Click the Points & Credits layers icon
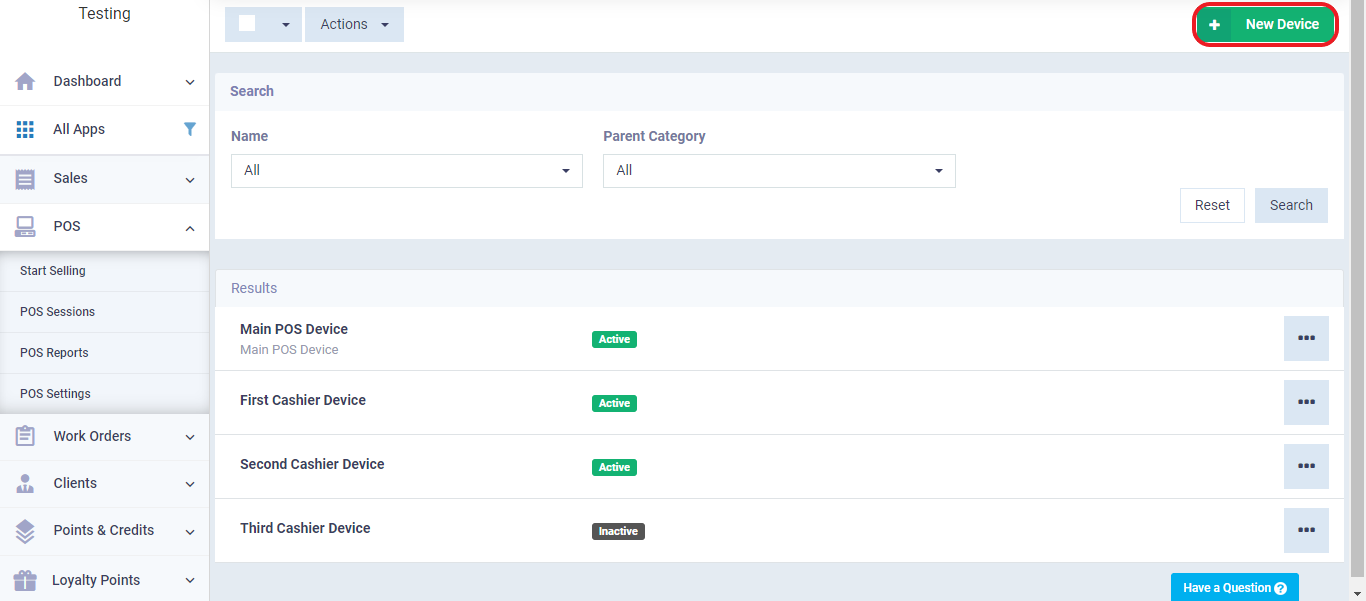Image resolution: width=1366 pixels, height=601 pixels. click(x=25, y=530)
